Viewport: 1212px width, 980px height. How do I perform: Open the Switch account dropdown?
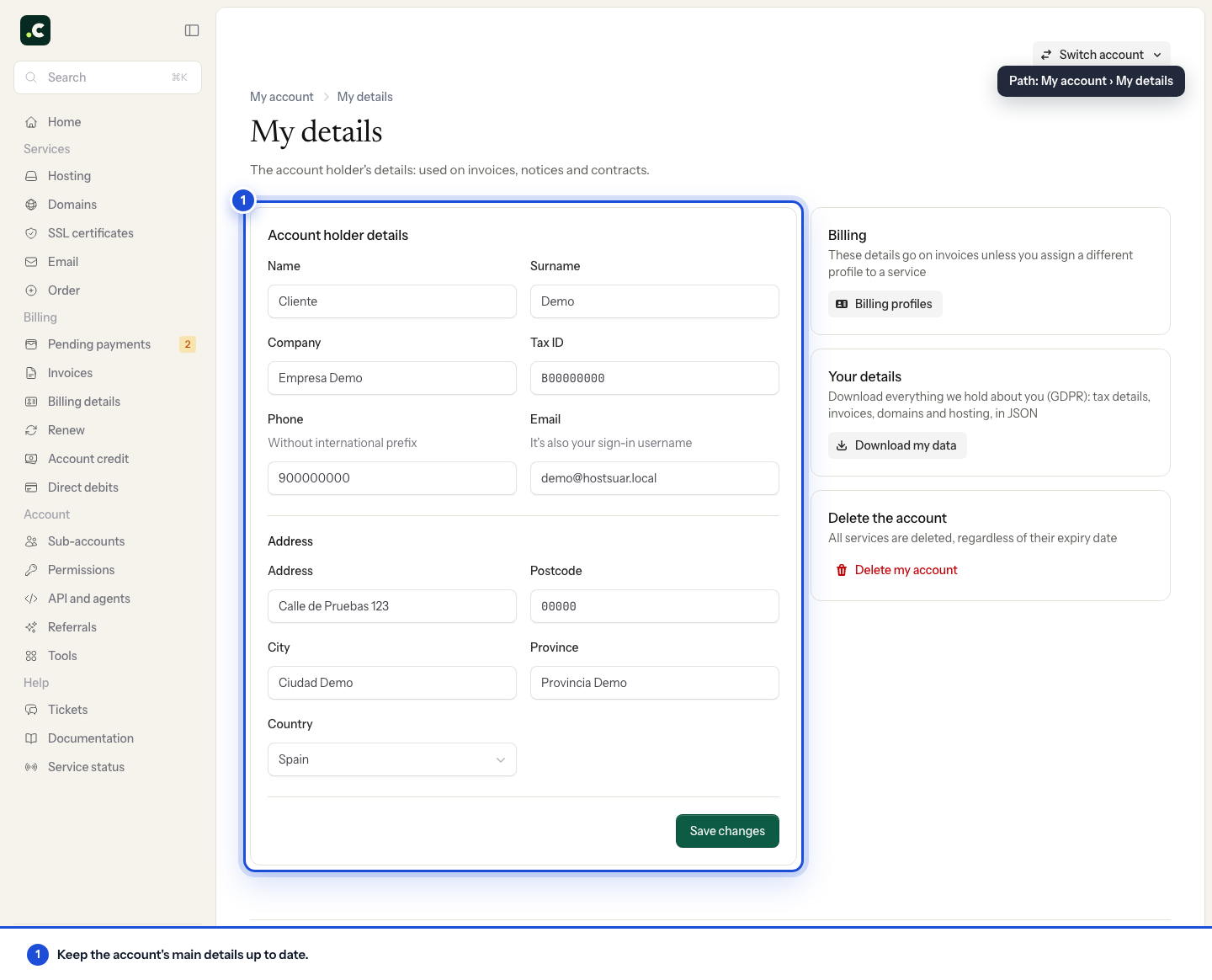point(1101,55)
